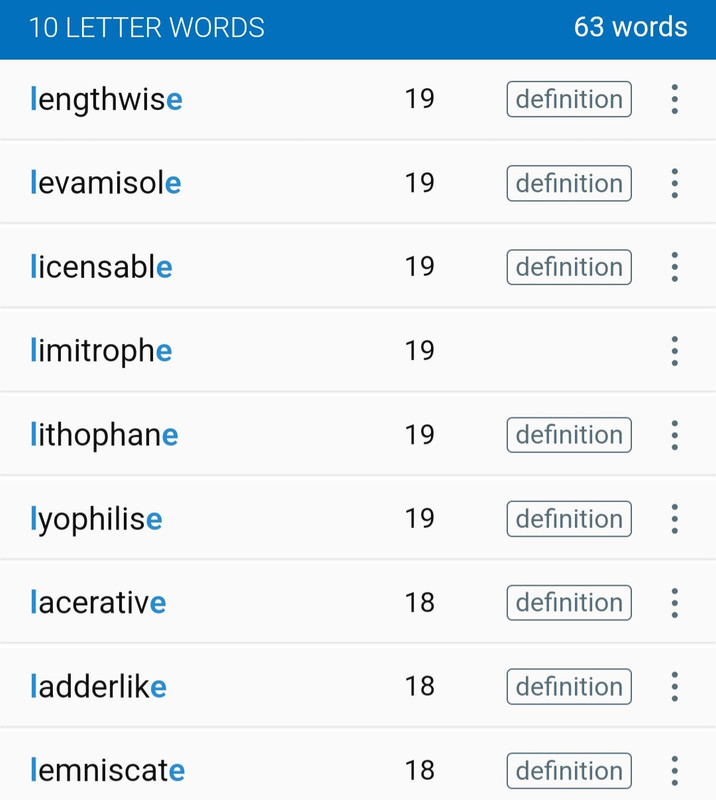Screen dimensions: 716x800
Task: Open the three-dot menu for lemniscate
Action: click(674, 770)
